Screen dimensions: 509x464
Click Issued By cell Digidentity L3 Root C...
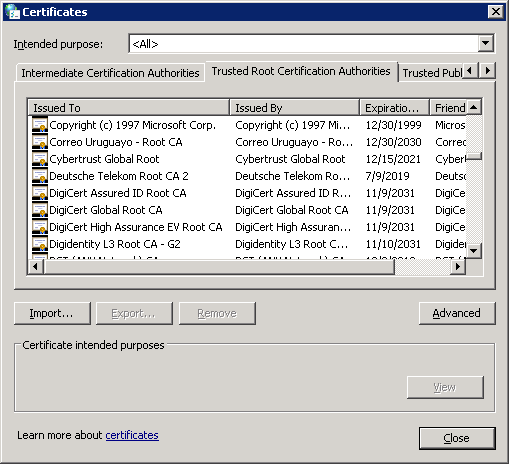(x=292, y=244)
